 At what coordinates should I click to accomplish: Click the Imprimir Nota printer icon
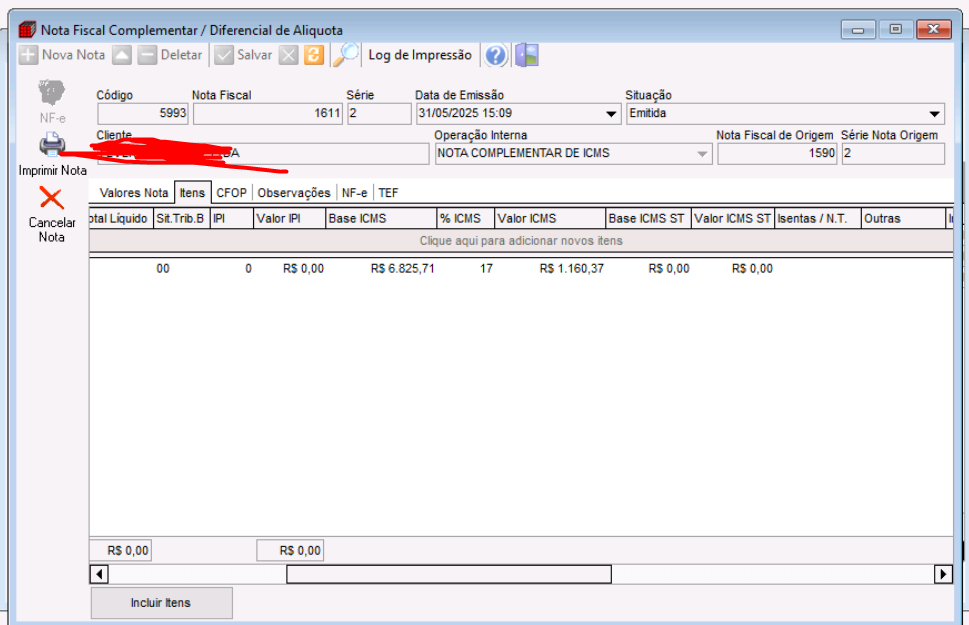tap(52, 145)
